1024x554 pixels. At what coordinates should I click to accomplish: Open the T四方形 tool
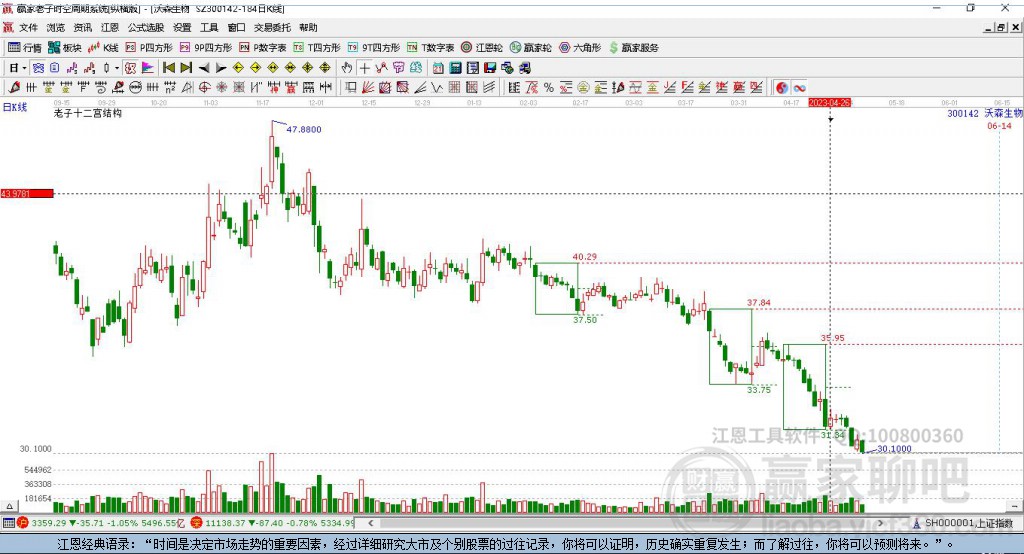click(x=317, y=48)
